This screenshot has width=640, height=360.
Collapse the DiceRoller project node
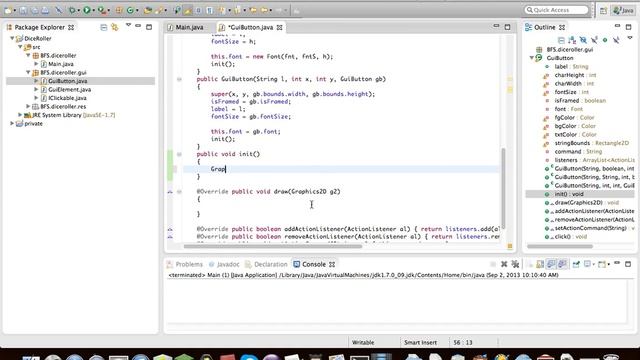12,38
